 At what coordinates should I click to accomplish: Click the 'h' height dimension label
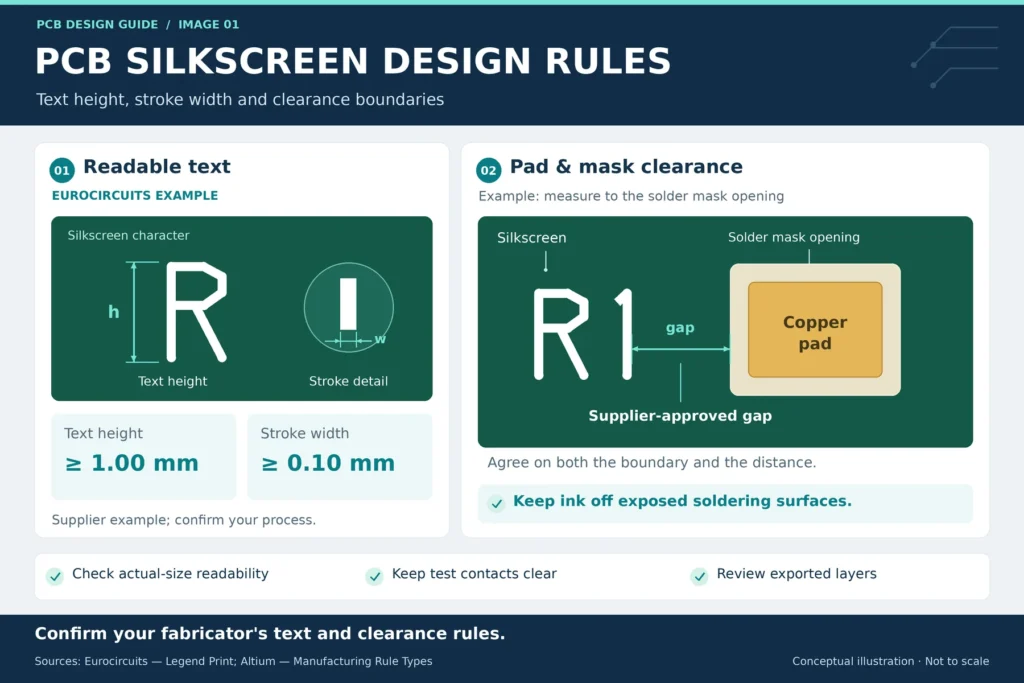[114, 312]
